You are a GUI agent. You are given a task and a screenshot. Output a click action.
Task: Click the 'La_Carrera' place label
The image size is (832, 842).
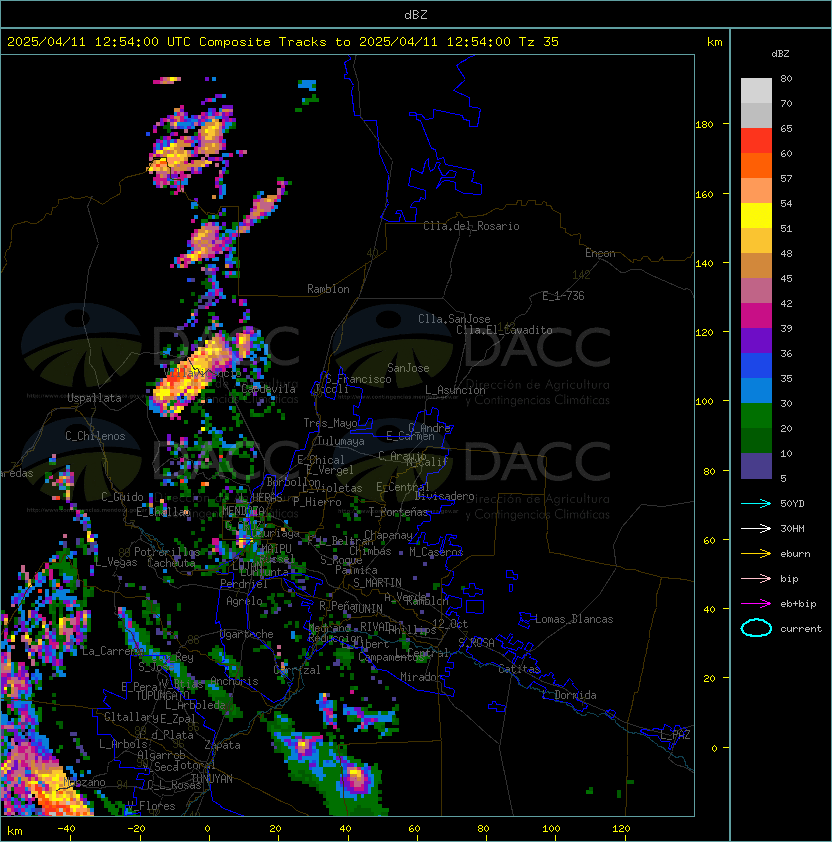click(113, 651)
